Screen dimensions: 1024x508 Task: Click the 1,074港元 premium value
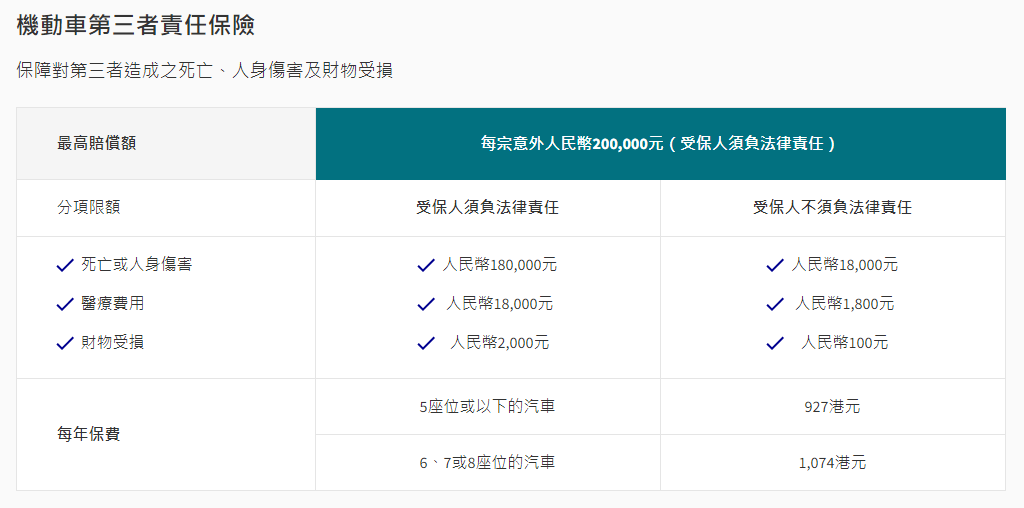coord(832,463)
